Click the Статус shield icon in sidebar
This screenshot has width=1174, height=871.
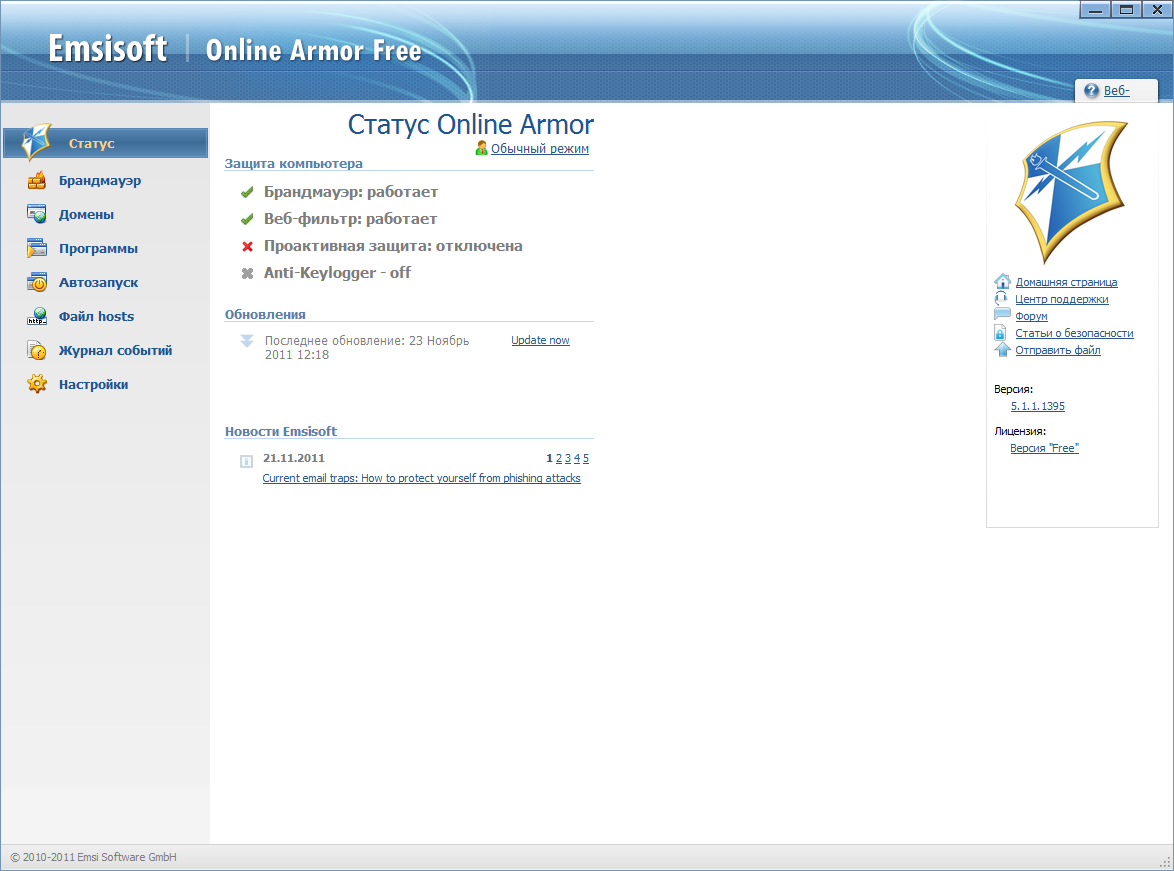36,142
